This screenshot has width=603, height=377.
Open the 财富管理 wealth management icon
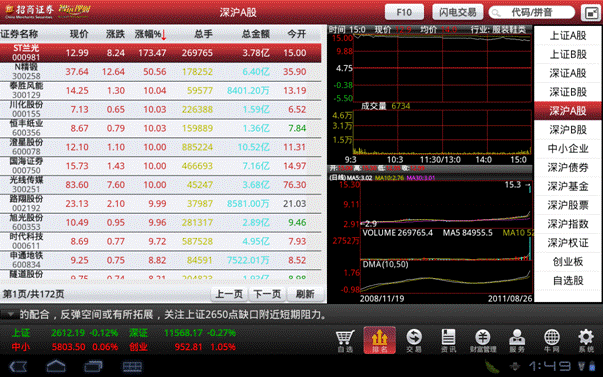[x=483, y=340]
